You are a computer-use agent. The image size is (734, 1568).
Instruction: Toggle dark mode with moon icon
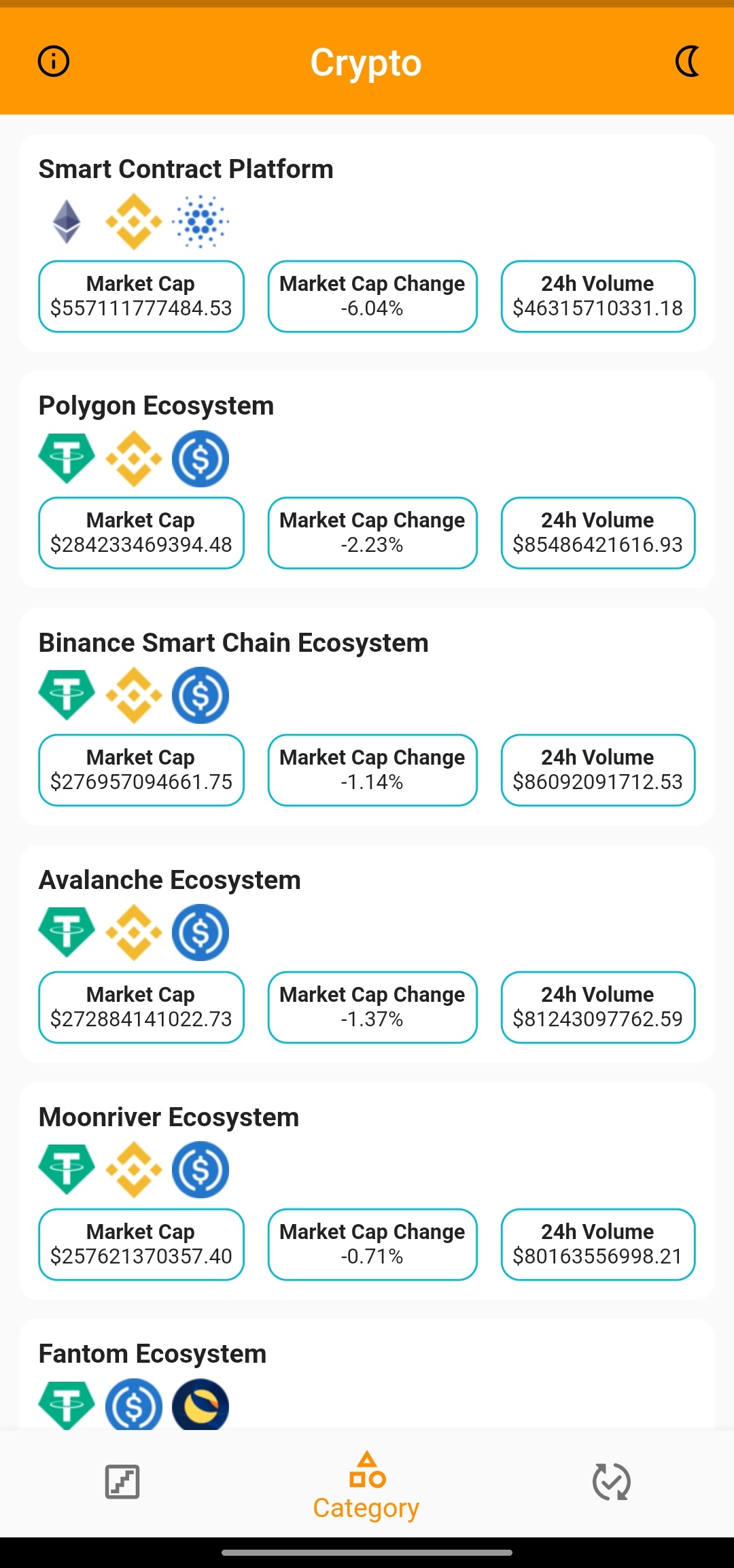[x=687, y=61]
